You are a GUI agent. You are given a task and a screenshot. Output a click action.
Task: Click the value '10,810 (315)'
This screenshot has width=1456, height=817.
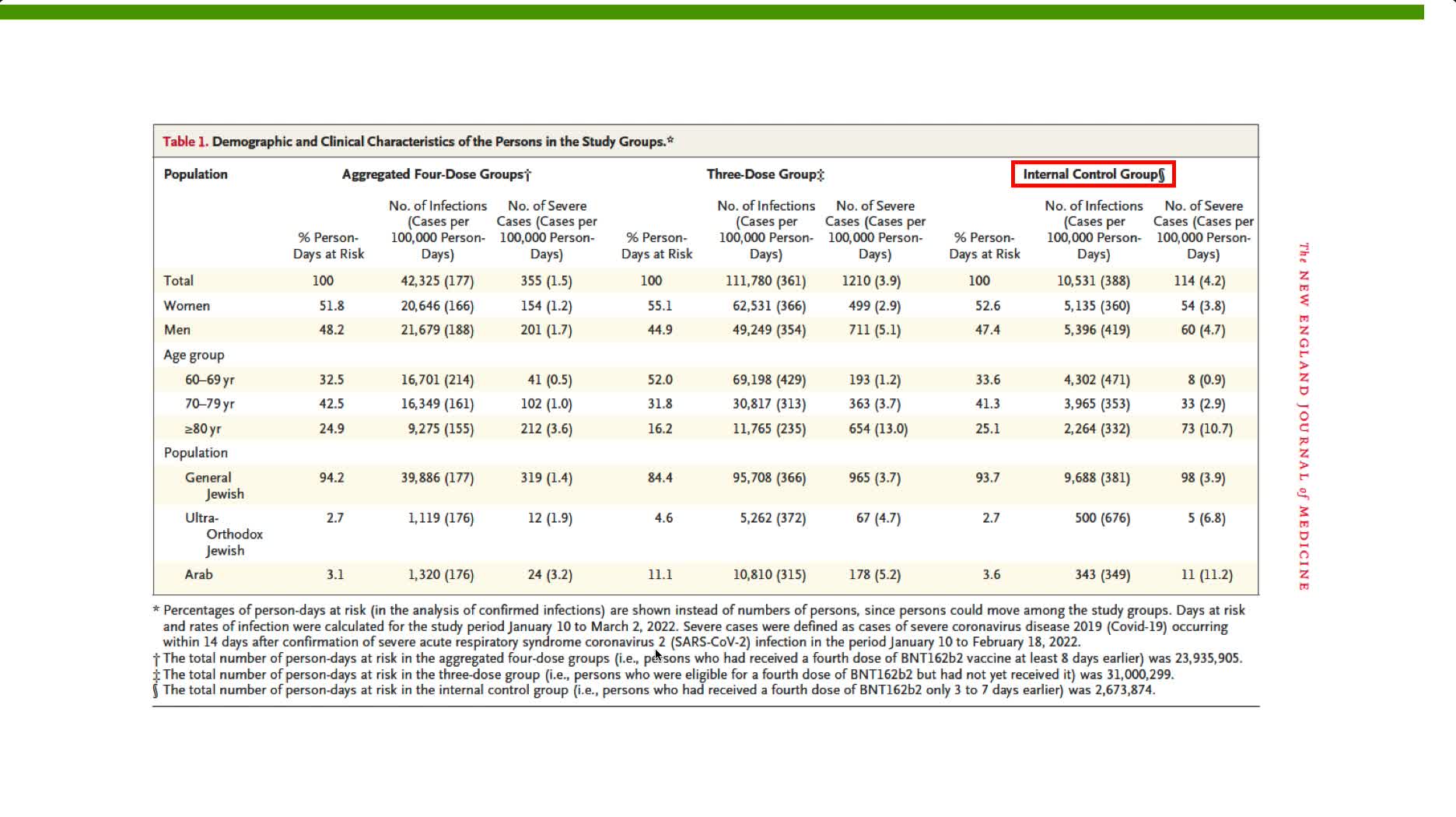tap(768, 575)
